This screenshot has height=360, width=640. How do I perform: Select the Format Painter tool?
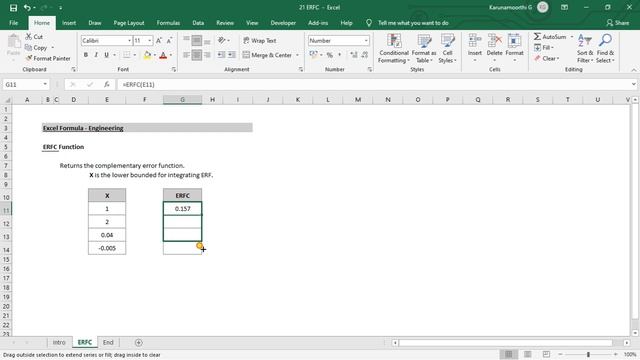point(48,58)
